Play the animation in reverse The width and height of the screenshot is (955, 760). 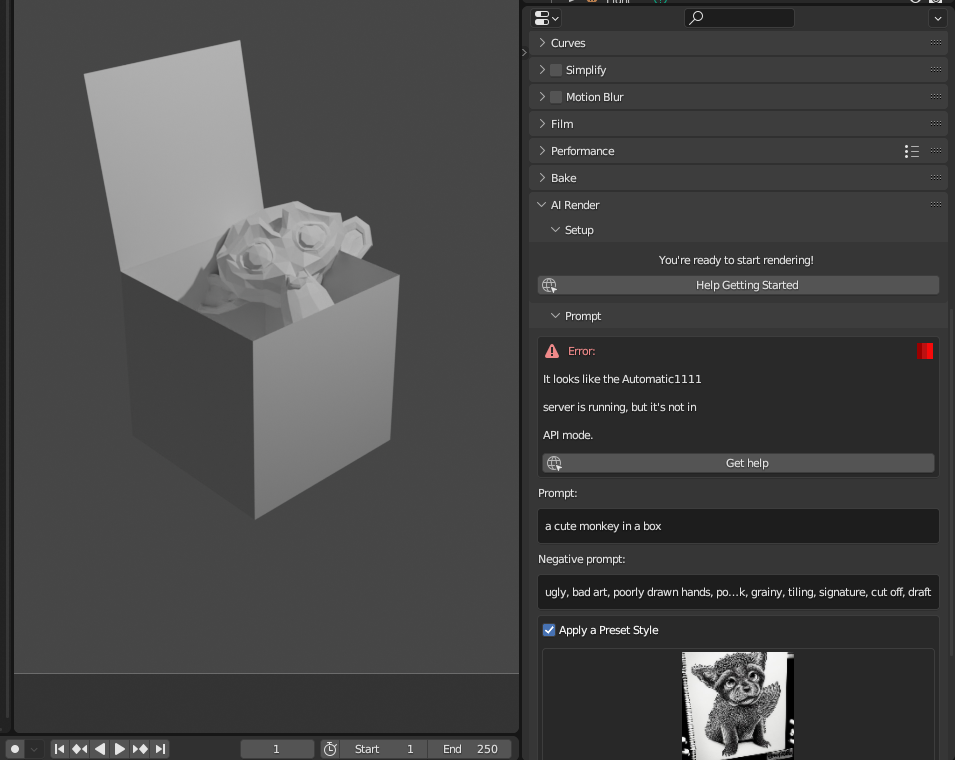pos(100,748)
